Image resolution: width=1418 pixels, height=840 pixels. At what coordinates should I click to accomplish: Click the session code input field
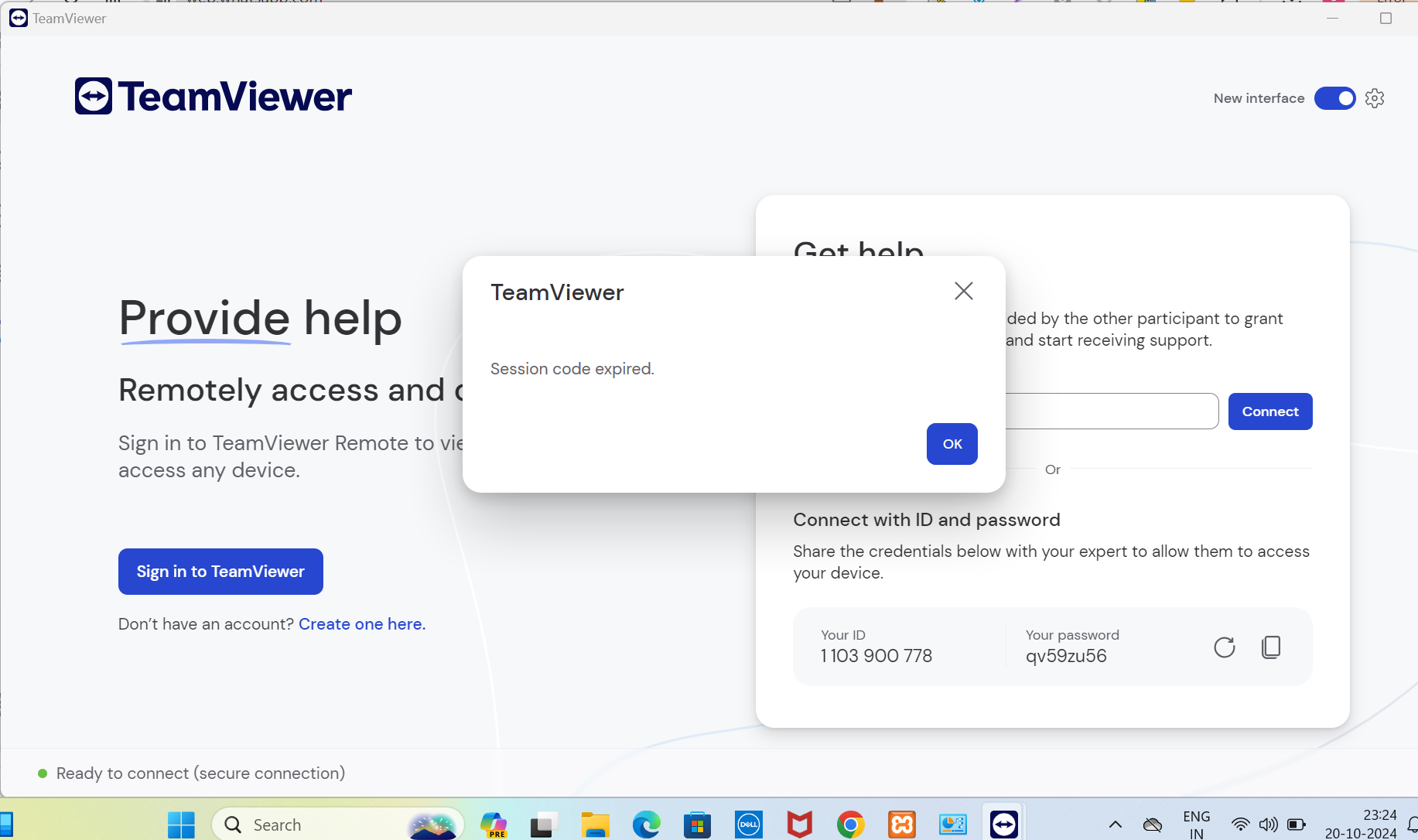tap(1112, 411)
